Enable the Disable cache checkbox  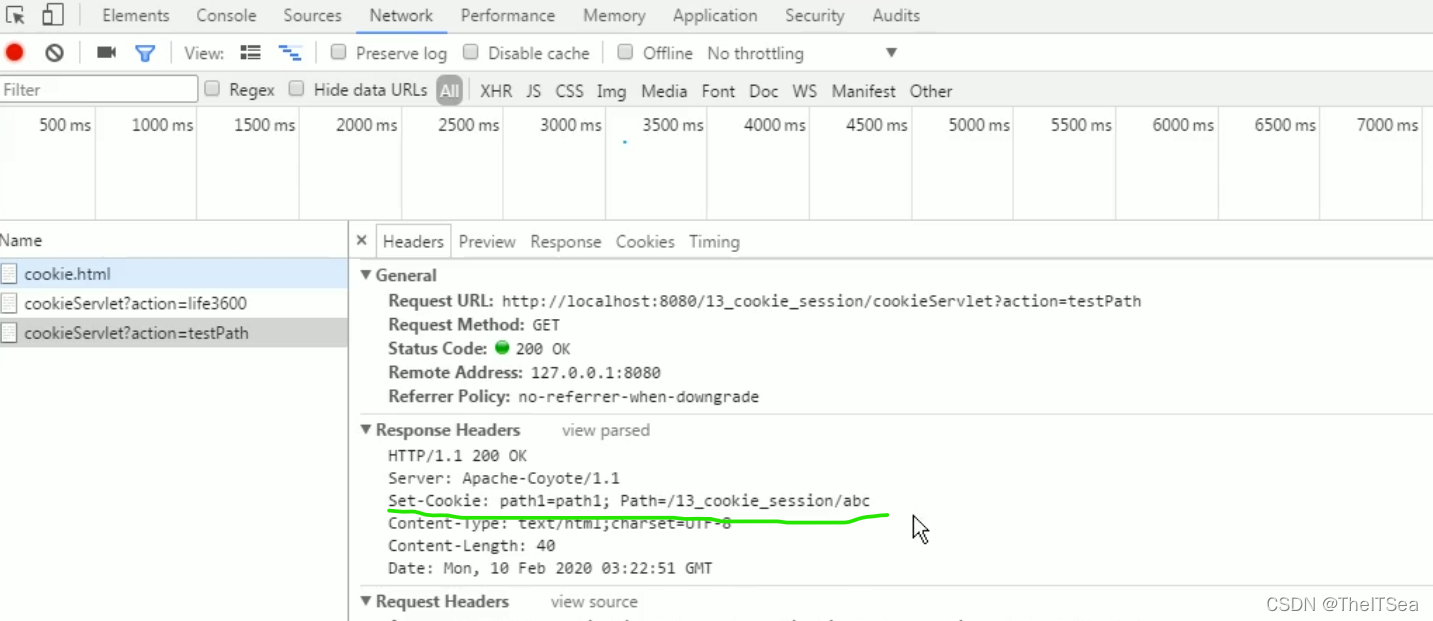point(470,52)
